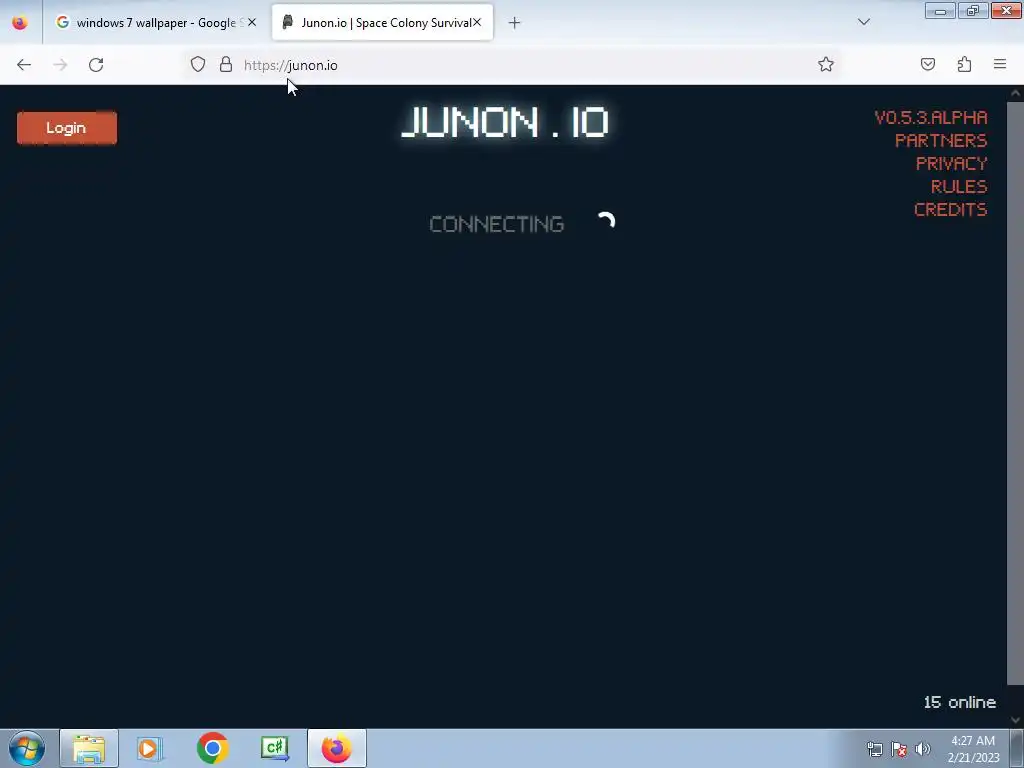Click the JUNON.IO title logo

tap(505, 122)
